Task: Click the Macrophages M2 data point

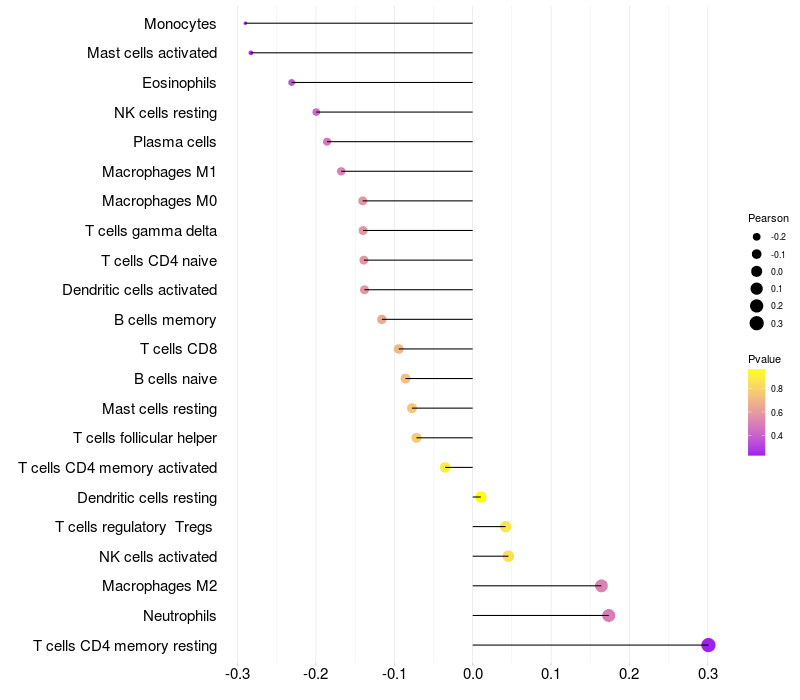Action: point(601,586)
